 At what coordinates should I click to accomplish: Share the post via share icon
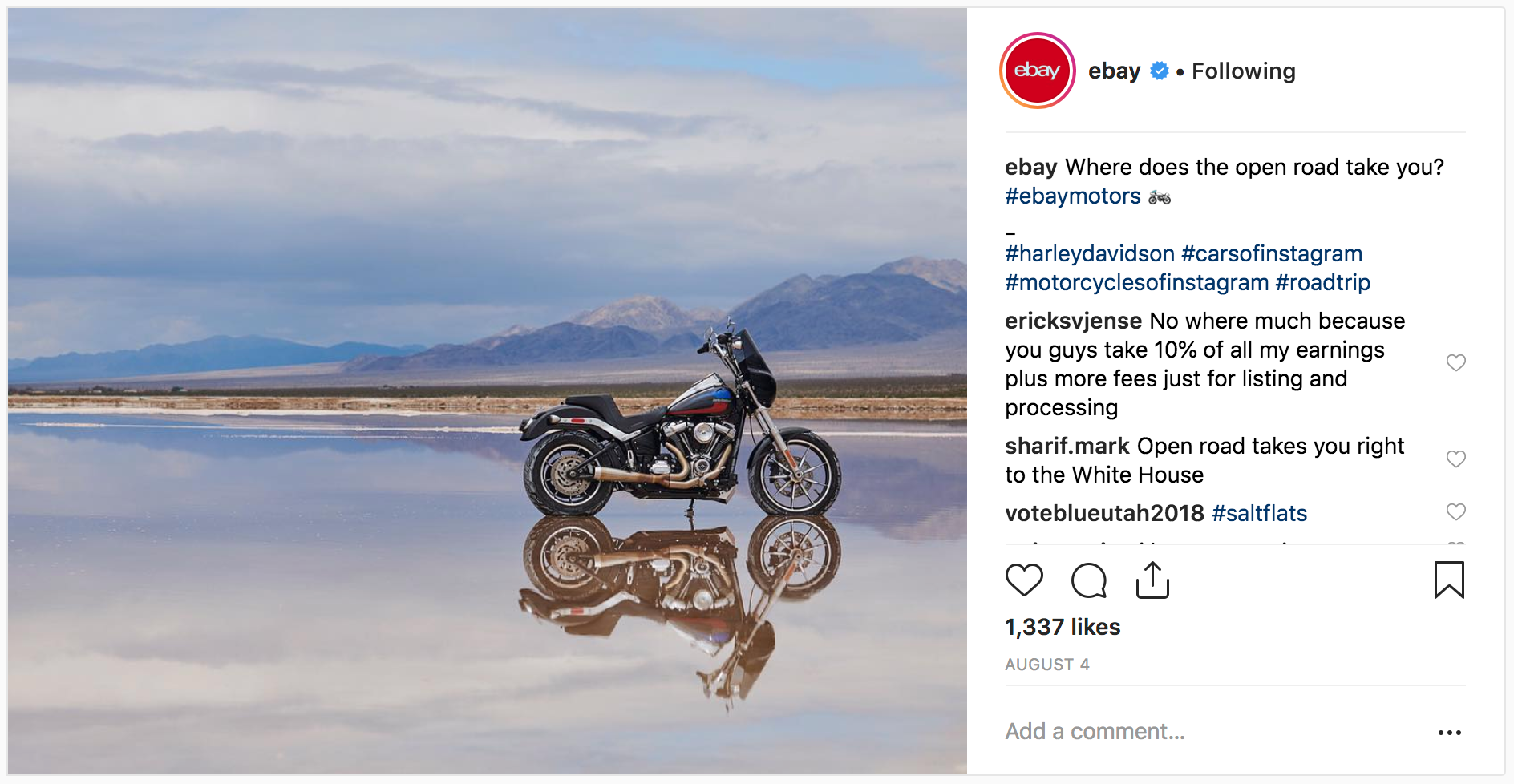[1152, 580]
